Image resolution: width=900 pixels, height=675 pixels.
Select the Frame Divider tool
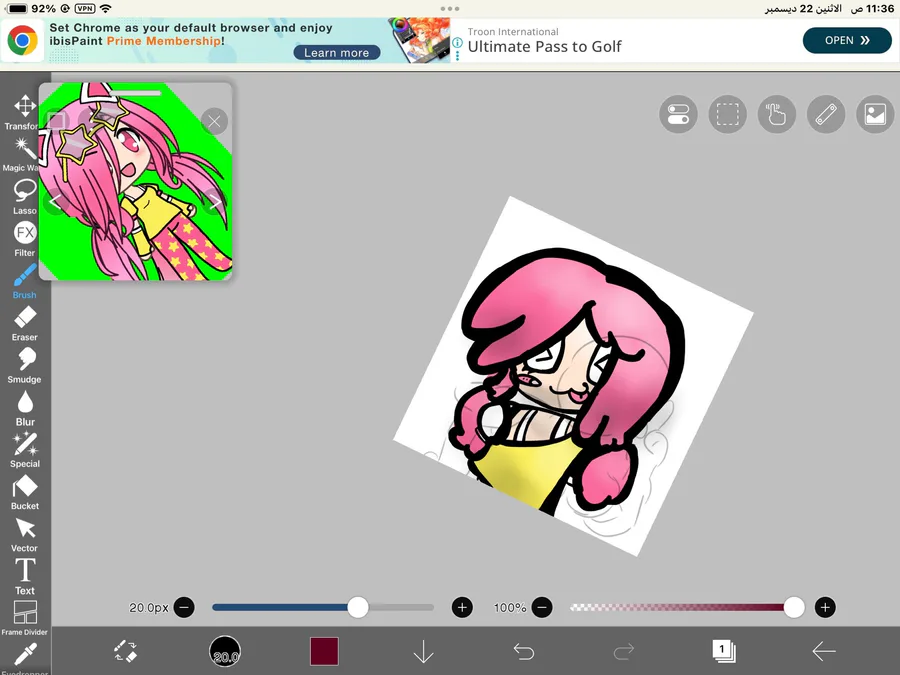(25, 618)
